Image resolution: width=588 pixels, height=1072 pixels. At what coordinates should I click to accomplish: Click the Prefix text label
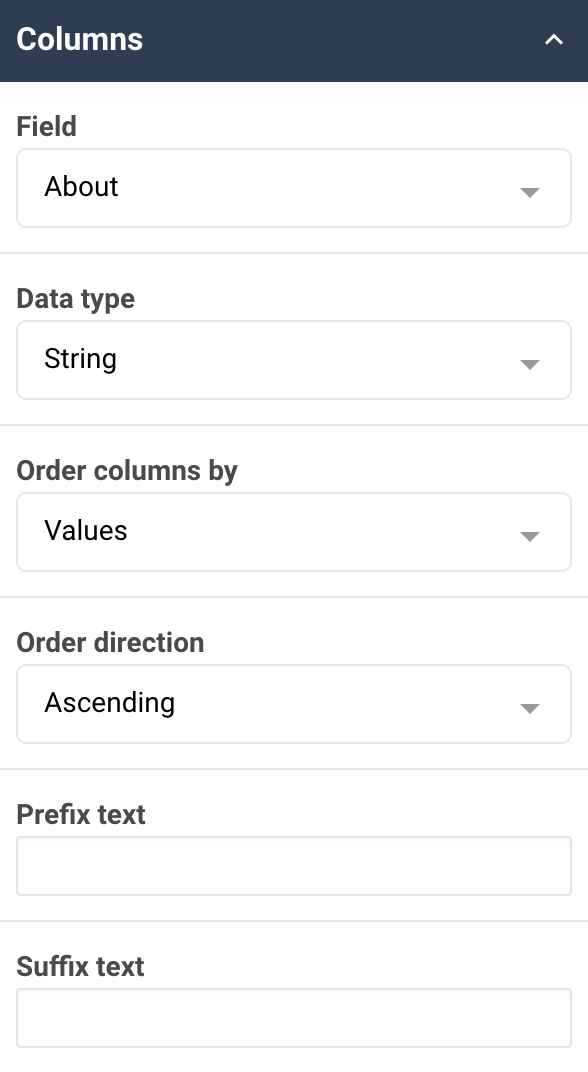click(x=81, y=815)
